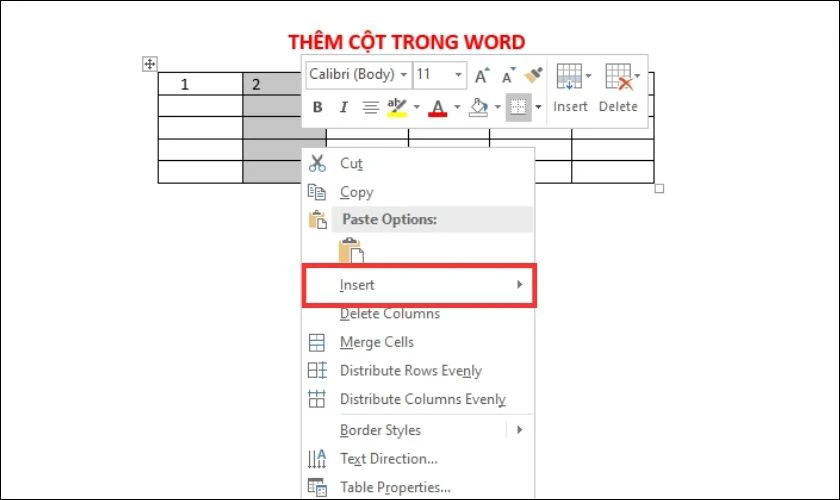The width and height of the screenshot is (840, 500).
Task: Click the Merge Cells icon
Action: tap(317, 342)
